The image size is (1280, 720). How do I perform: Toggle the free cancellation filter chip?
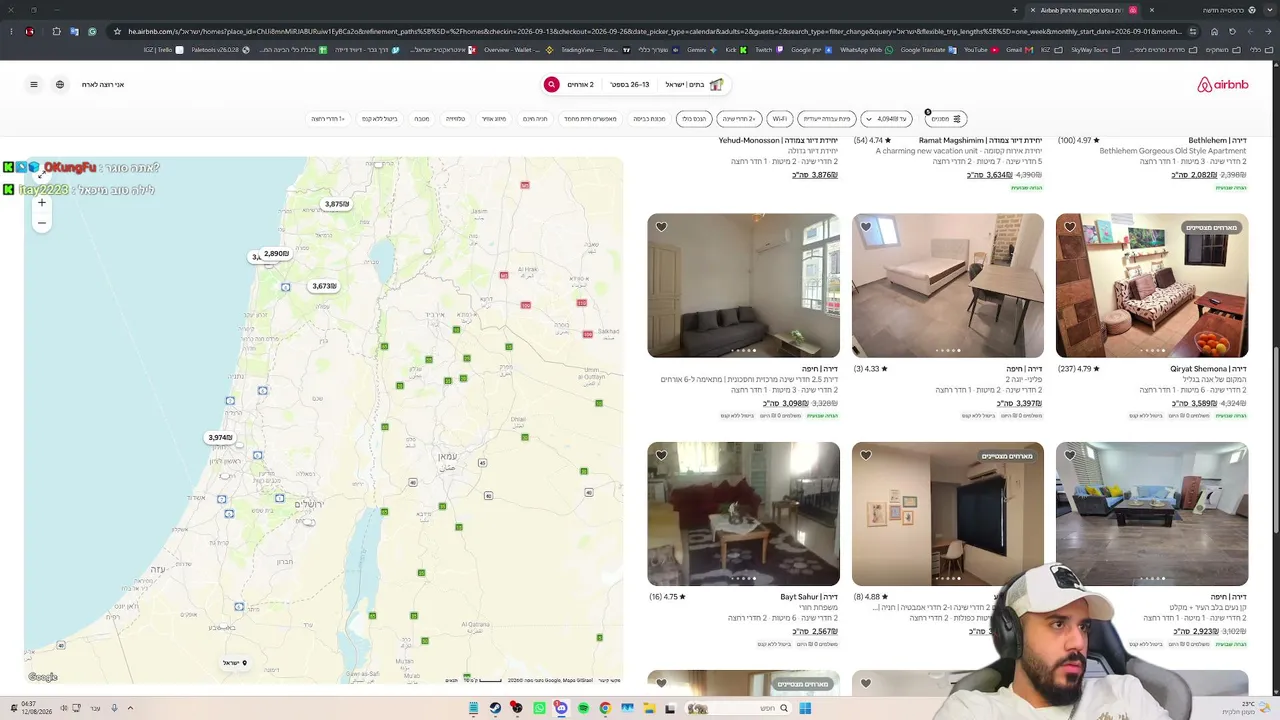pyautogui.click(x=379, y=119)
